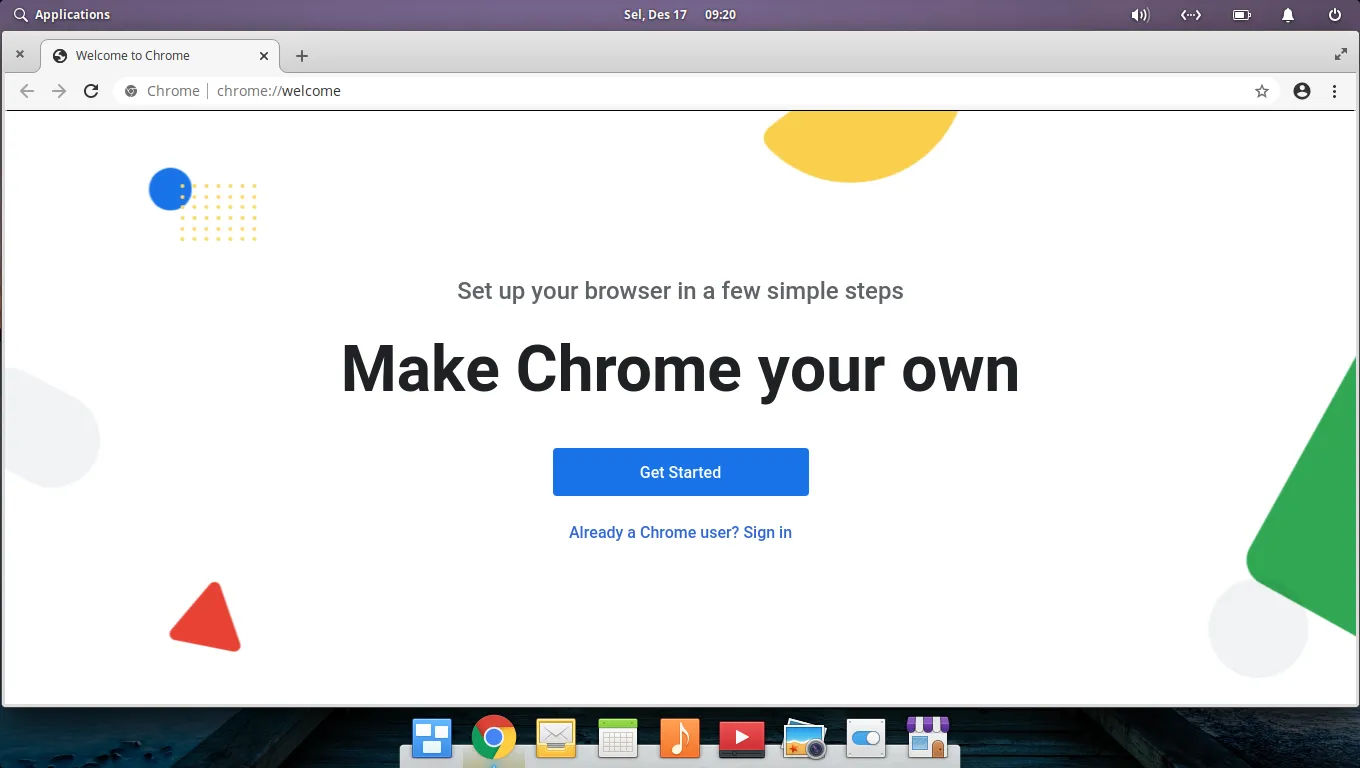Viewport: 1360px width, 768px height.
Task: Open the Applications menu
Action: [62, 15]
